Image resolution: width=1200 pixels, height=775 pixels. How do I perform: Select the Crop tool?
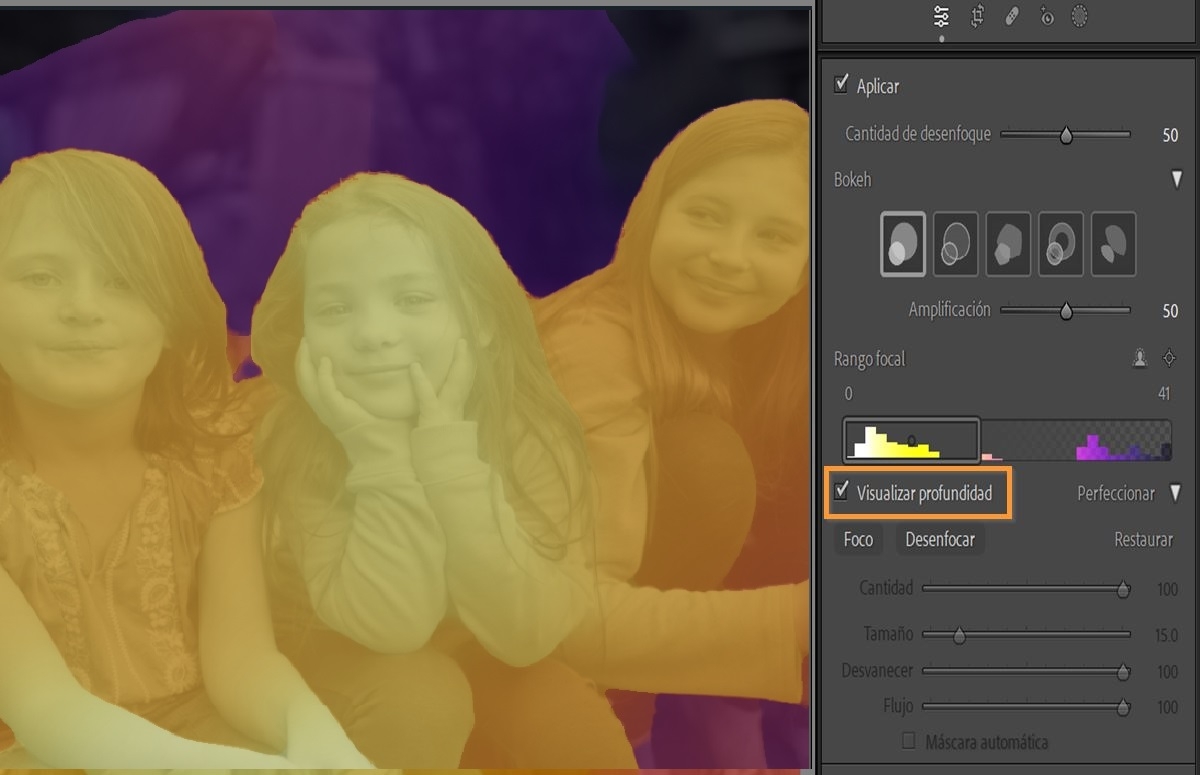point(976,16)
